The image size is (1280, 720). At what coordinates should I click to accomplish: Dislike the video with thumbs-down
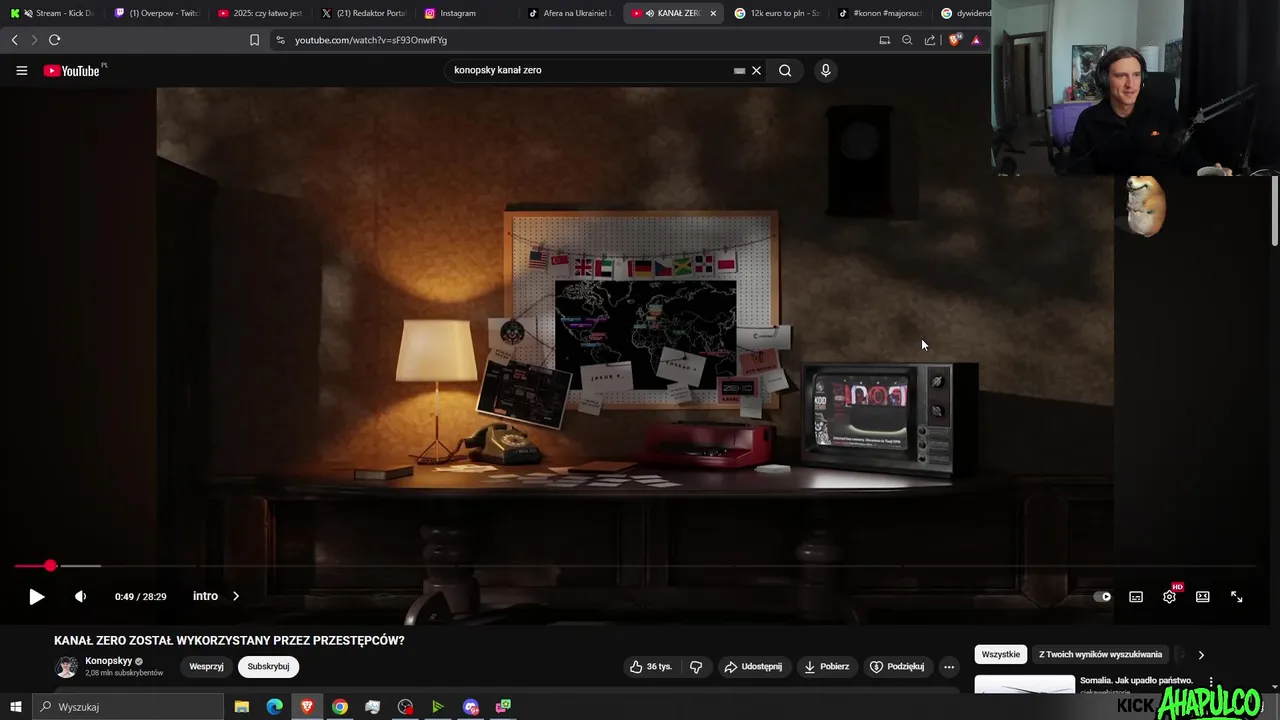(696, 666)
